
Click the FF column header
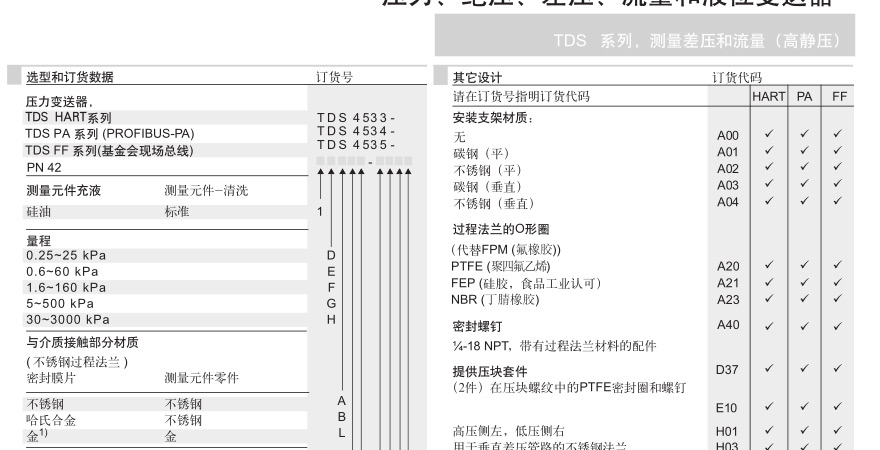[x=839, y=97]
